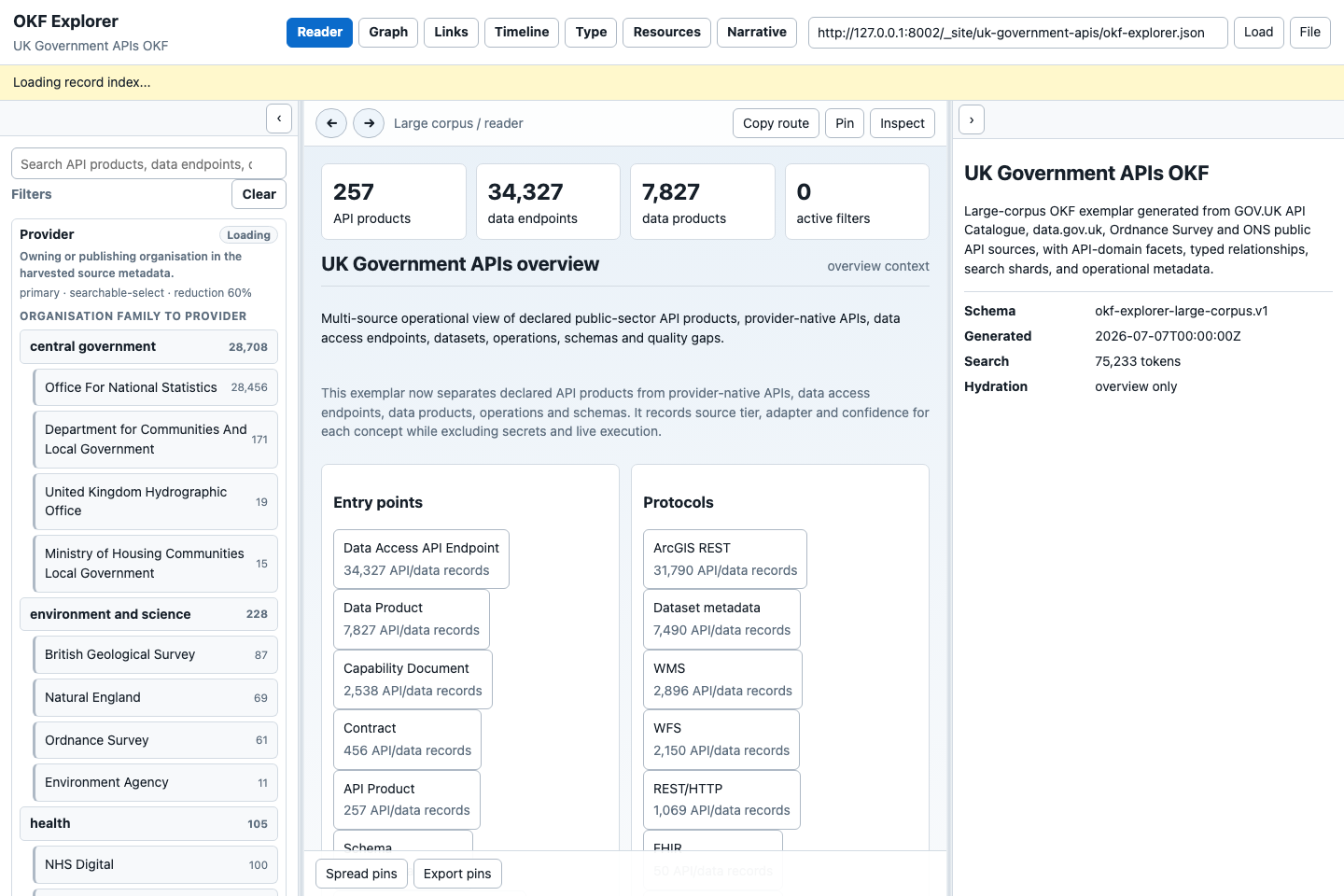Open the Links view
The image size is (1344, 896).
[x=451, y=32]
